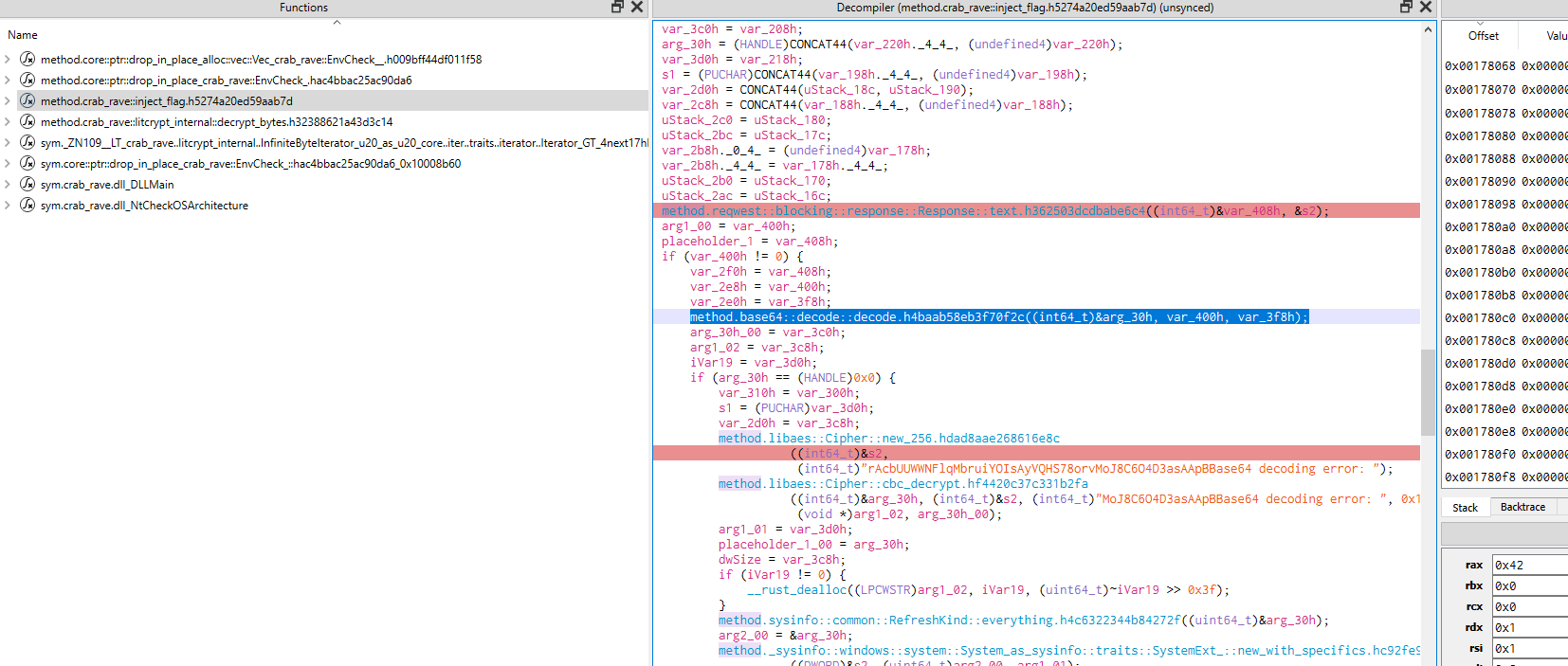Expand the inject_flag function tree item
This screenshot has height=666, width=1568.
pos(8,100)
